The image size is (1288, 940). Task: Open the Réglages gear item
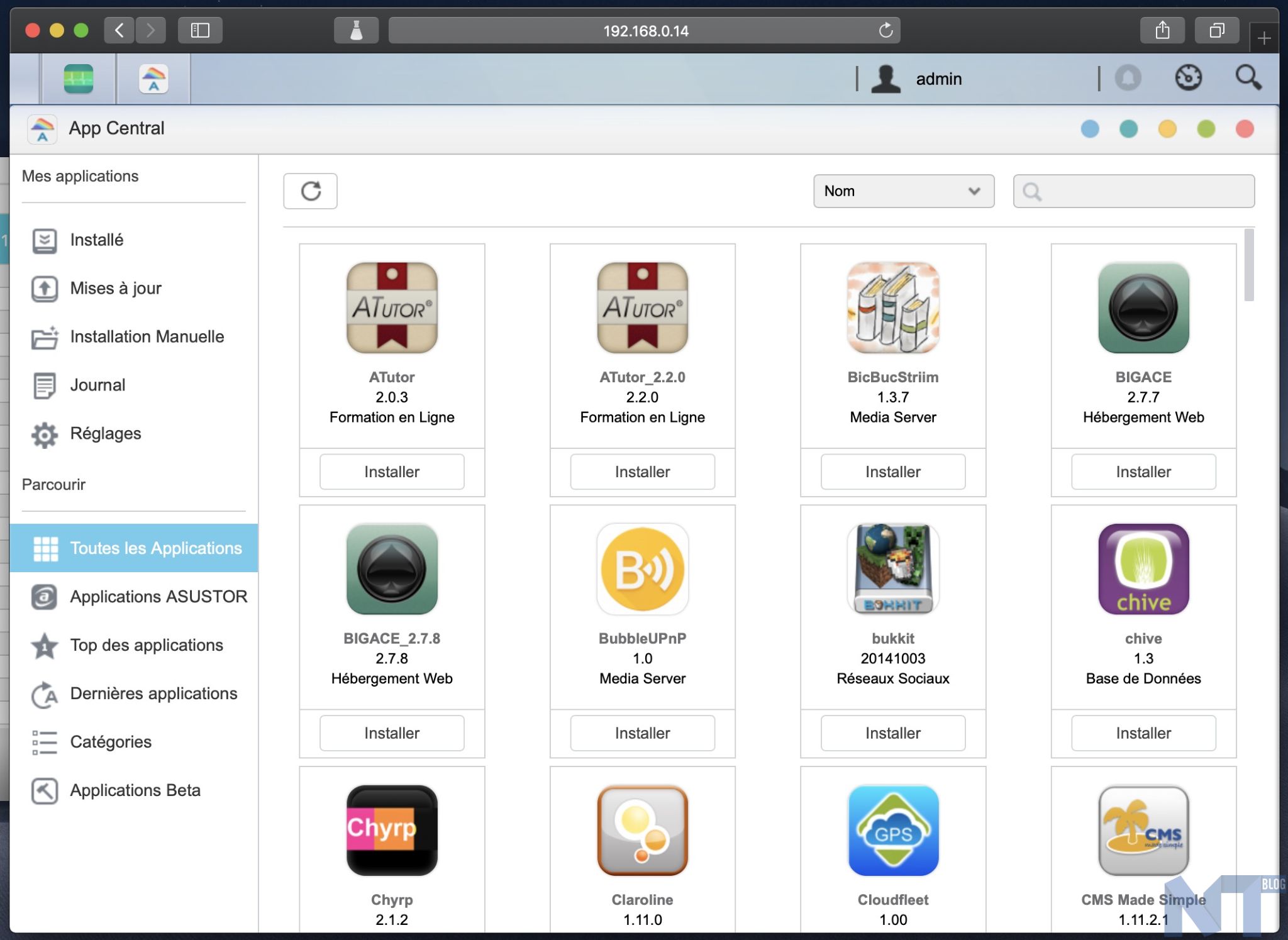point(105,434)
